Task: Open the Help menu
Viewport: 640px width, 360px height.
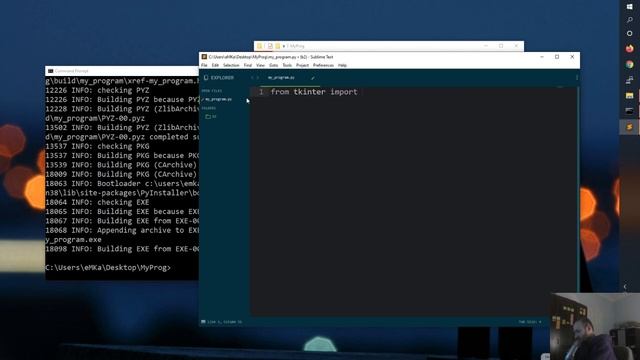Action: coord(342,65)
